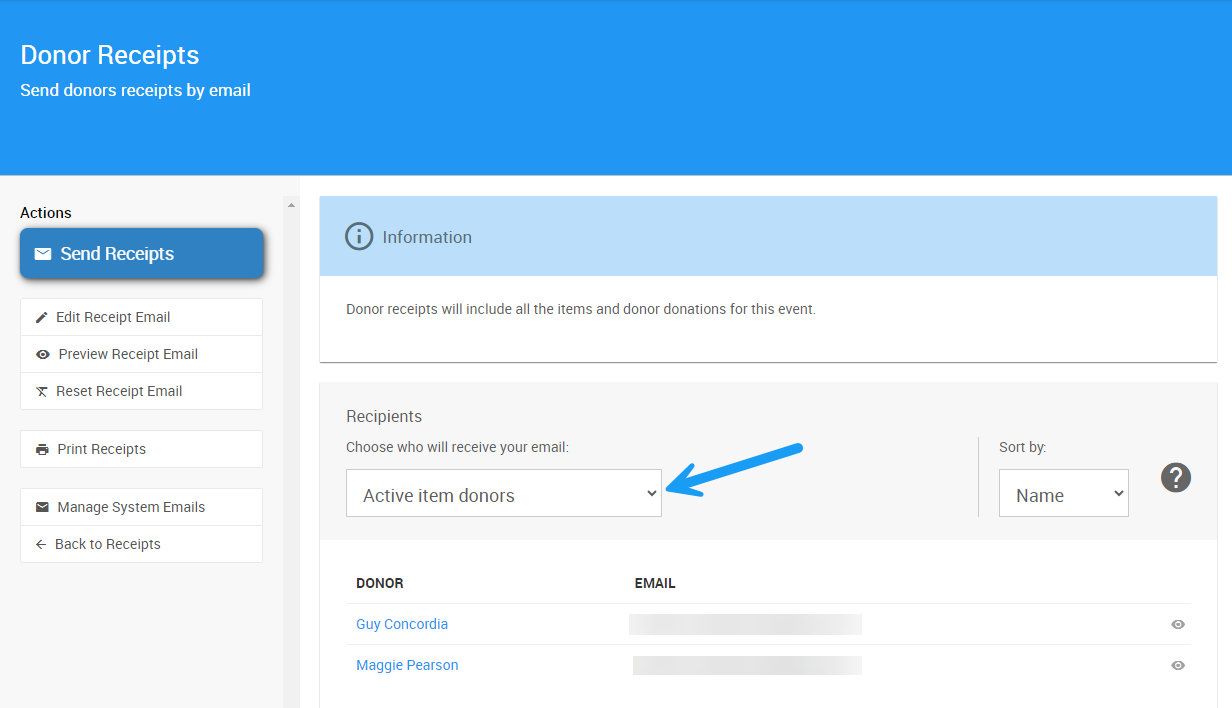Click the sidebar scrollbar up arrow
The height and width of the screenshot is (708, 1232).
[x=291, y=205]
